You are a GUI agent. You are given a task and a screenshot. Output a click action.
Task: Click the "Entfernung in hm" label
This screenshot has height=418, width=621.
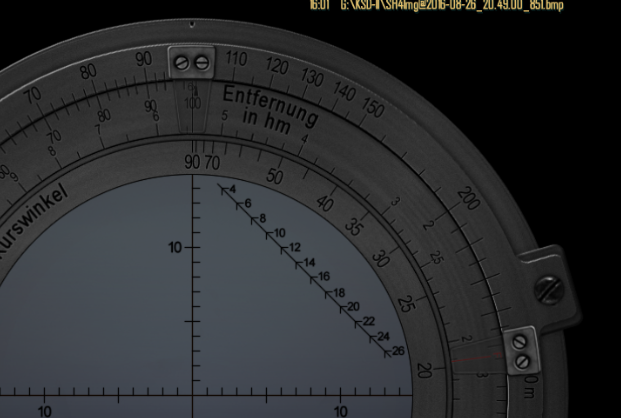[269, 109]
